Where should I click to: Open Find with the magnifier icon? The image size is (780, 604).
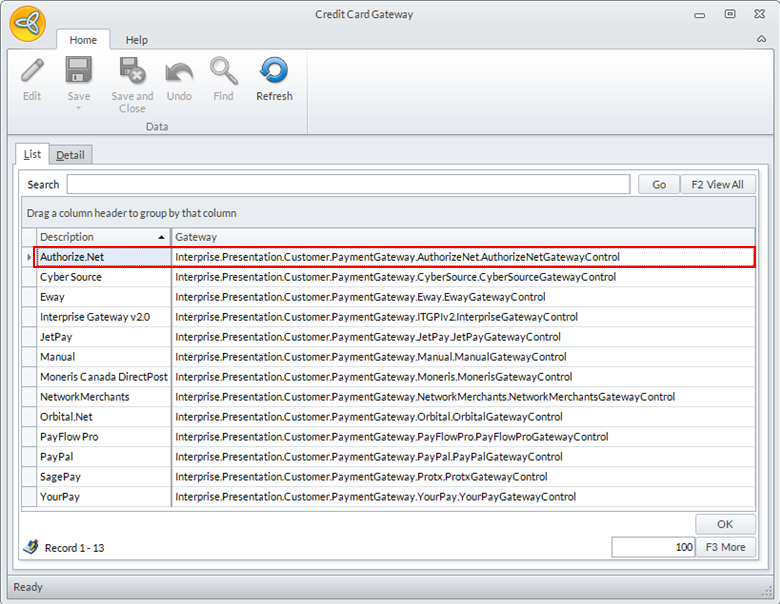point(223,72)
